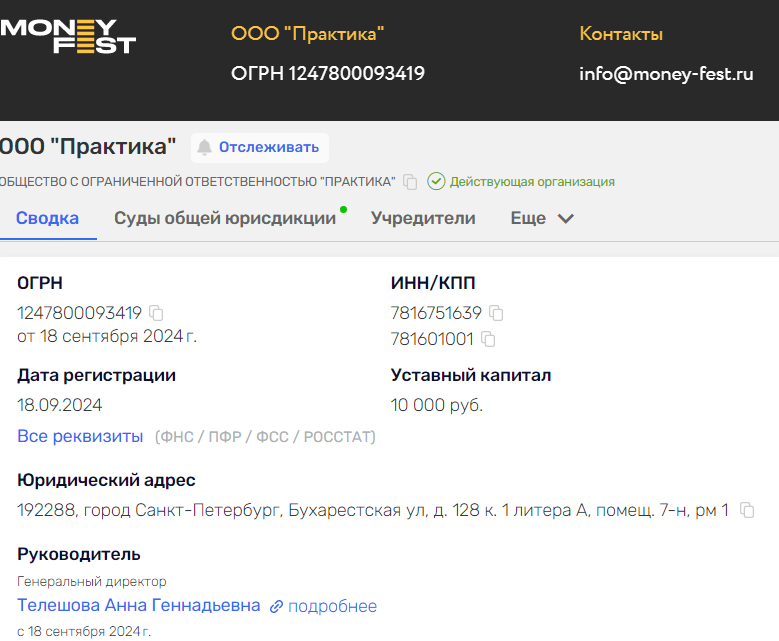
Task: Click the Контакты header link
Action: (621, 34)
